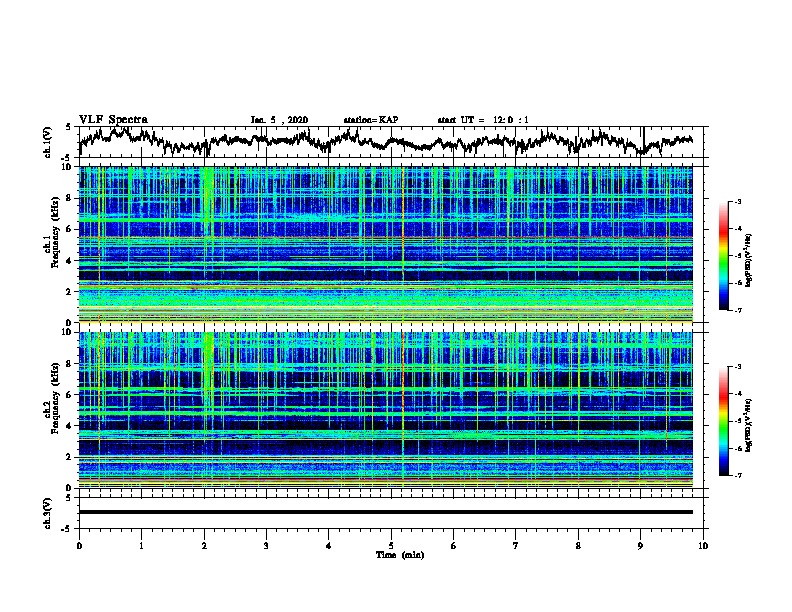This screenshot has width=792, height=612.
Task: Click the "-5" tick label of ch.3(V) axis
Action: click(x=68, y=529)
